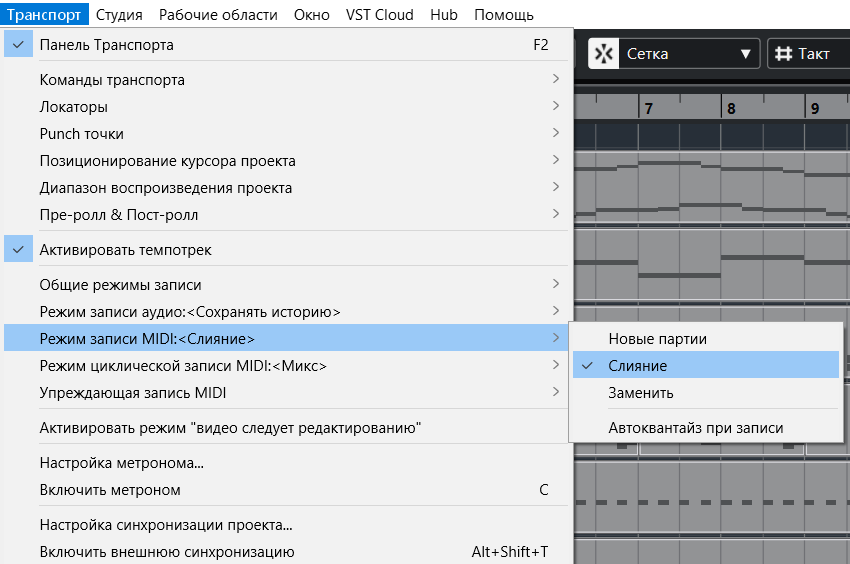Image resolution: width=850 pixels, height=564 pixels.
Task: Open Punch точки submenu
Action: (82, 134)
